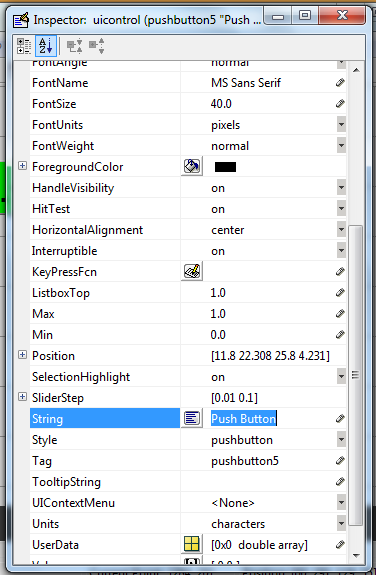This screenshot has width=376, height=575.
Task: Click collapse all categories toolbar icon
Action: tap(97, 46)
